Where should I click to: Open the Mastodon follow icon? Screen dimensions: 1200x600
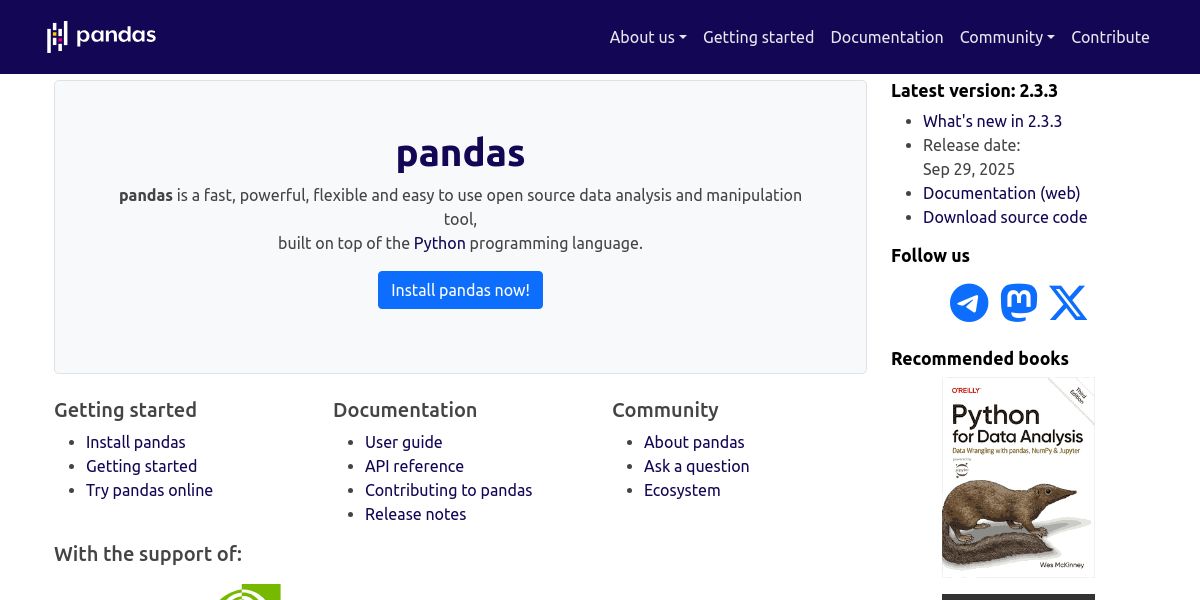click(x=1019, y=303)
